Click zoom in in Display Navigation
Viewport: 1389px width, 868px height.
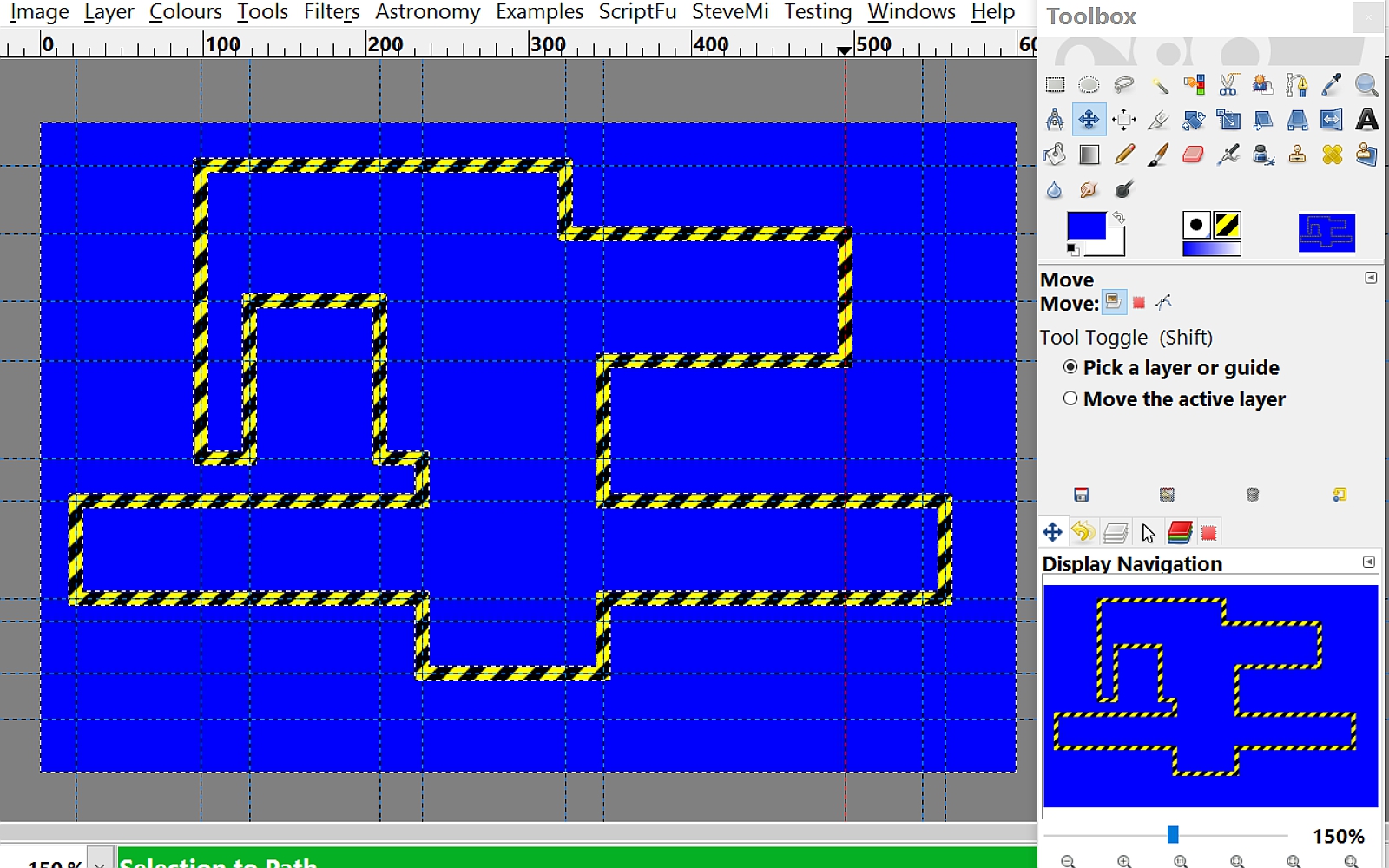1124,861
